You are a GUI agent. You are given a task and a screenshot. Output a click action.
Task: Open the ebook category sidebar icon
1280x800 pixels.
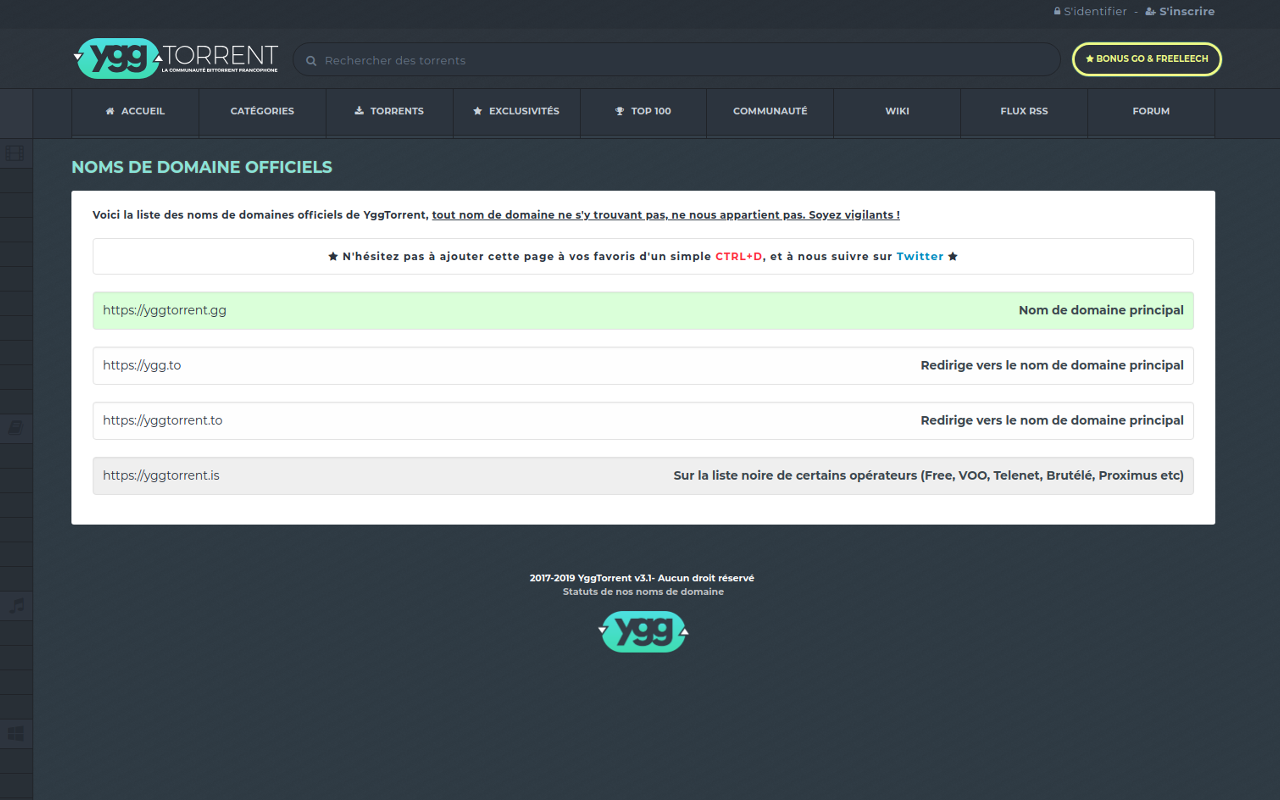tap(15, 427)
